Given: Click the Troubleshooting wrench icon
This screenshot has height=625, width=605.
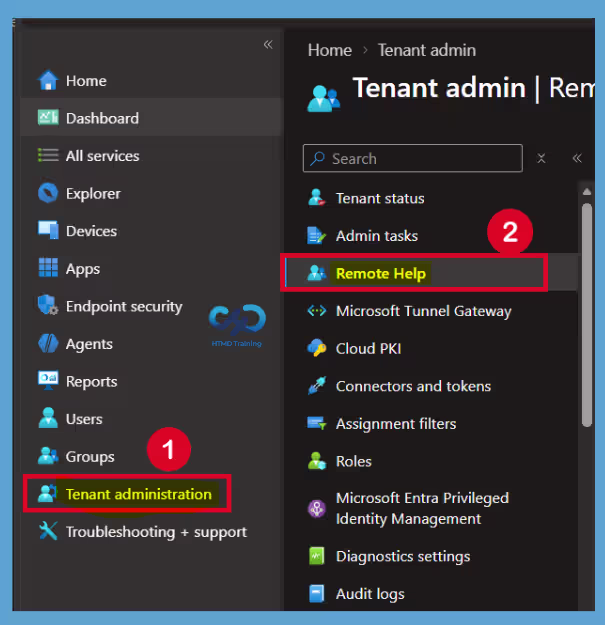Looking at the screenshot, I should pyautogui.click(x=48, y=531).
